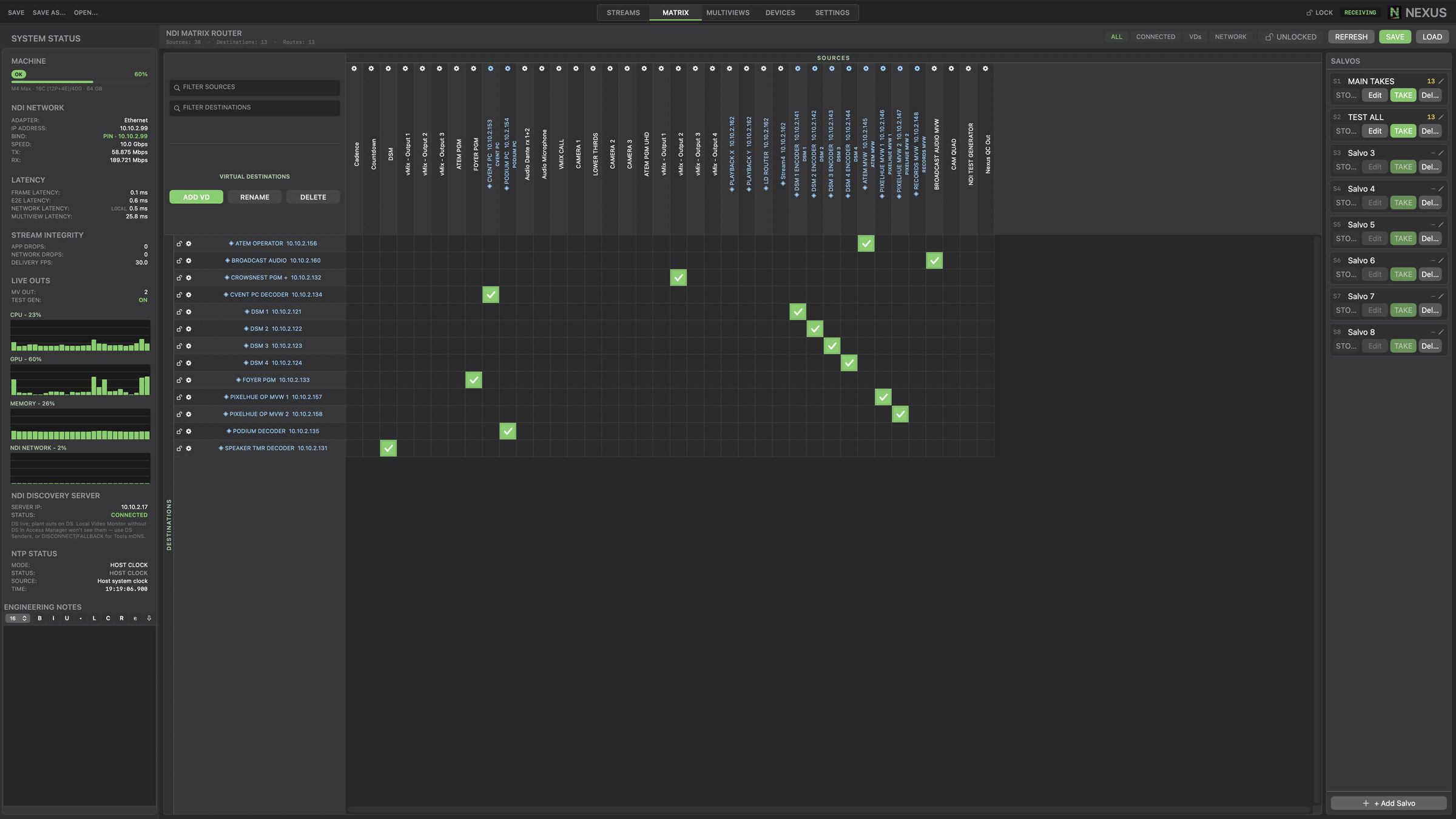The height and width of the screenshot is (819, 1456).
Task: Take the TEST ALL salvo
Action: (1403, 131)
